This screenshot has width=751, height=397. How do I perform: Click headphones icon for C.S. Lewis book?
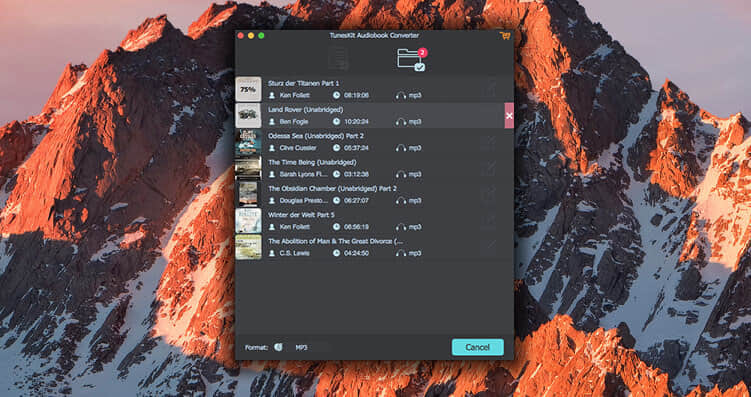tap(400, 253)
